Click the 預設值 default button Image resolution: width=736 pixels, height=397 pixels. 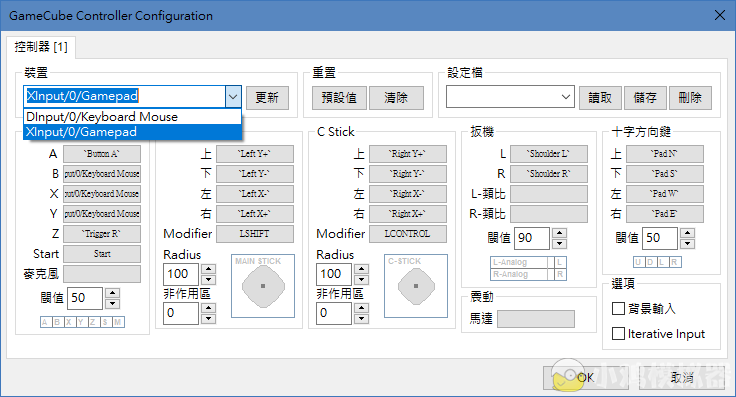point(339,98)
